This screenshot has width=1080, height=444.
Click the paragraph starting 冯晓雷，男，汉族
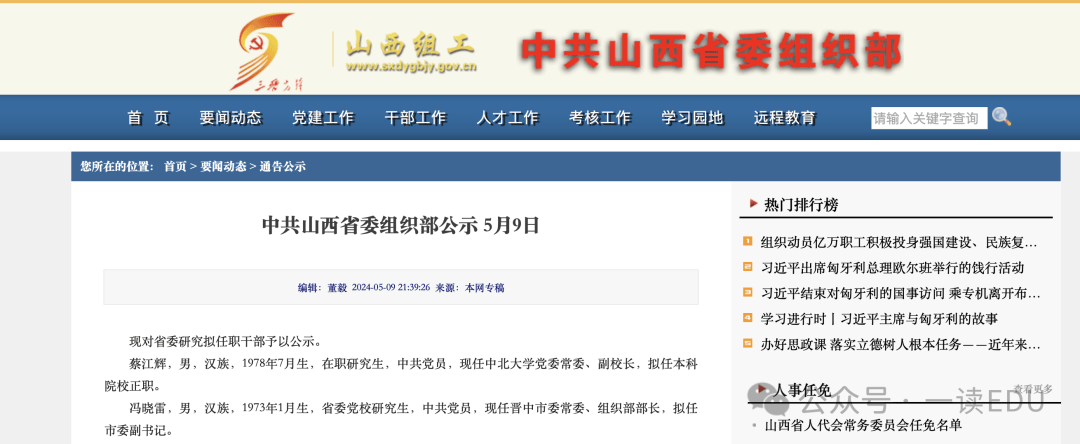pos(401,420)
